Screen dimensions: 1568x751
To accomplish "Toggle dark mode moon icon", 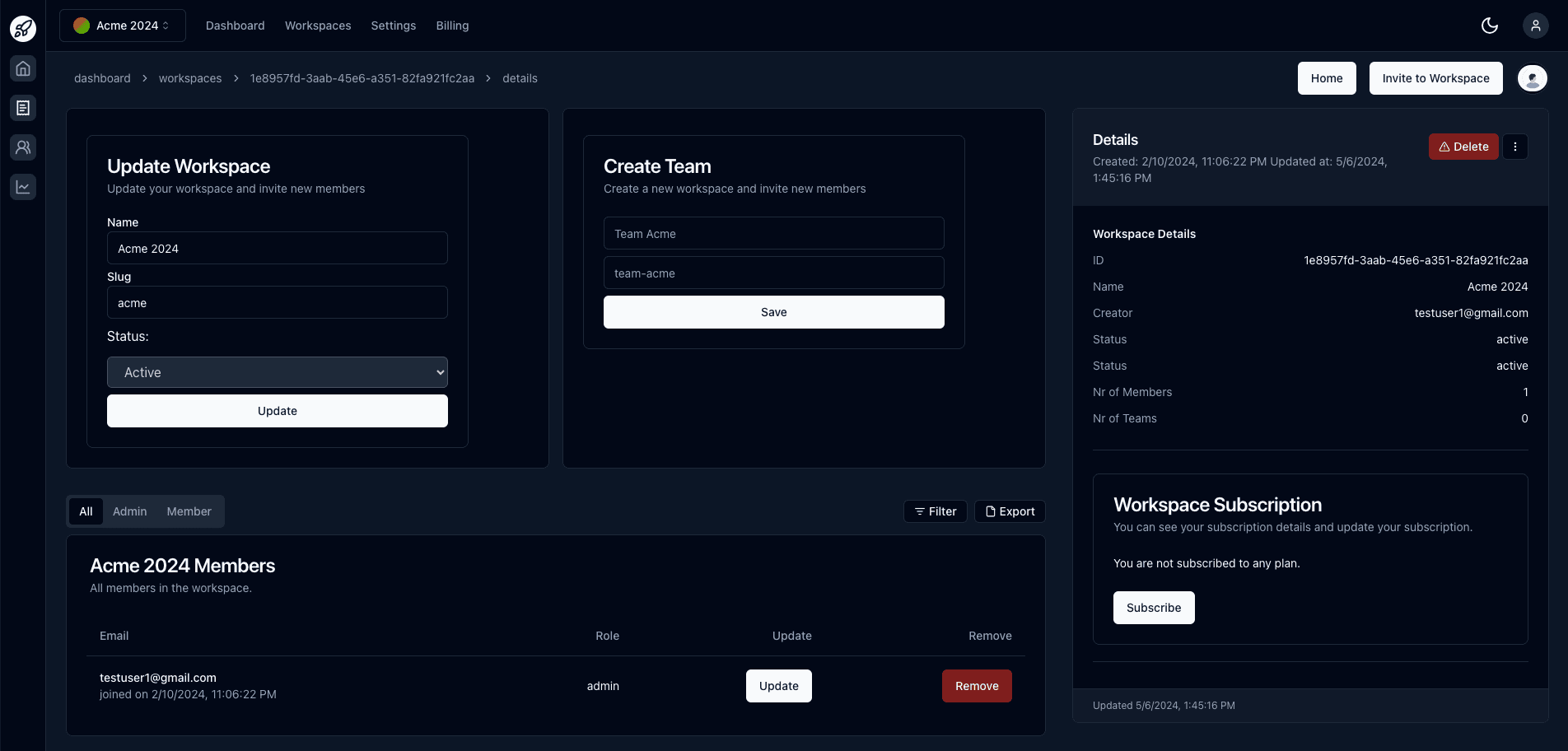I will (x=1490, y=26).
